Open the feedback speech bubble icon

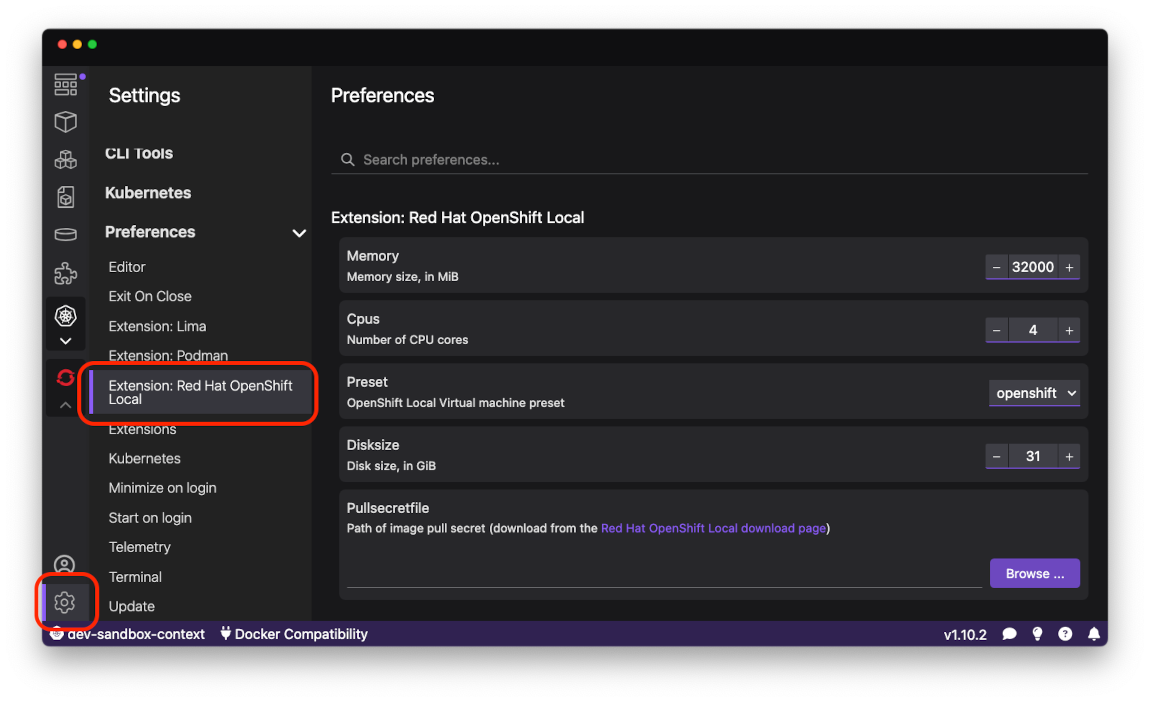(x=1009, y=634)
